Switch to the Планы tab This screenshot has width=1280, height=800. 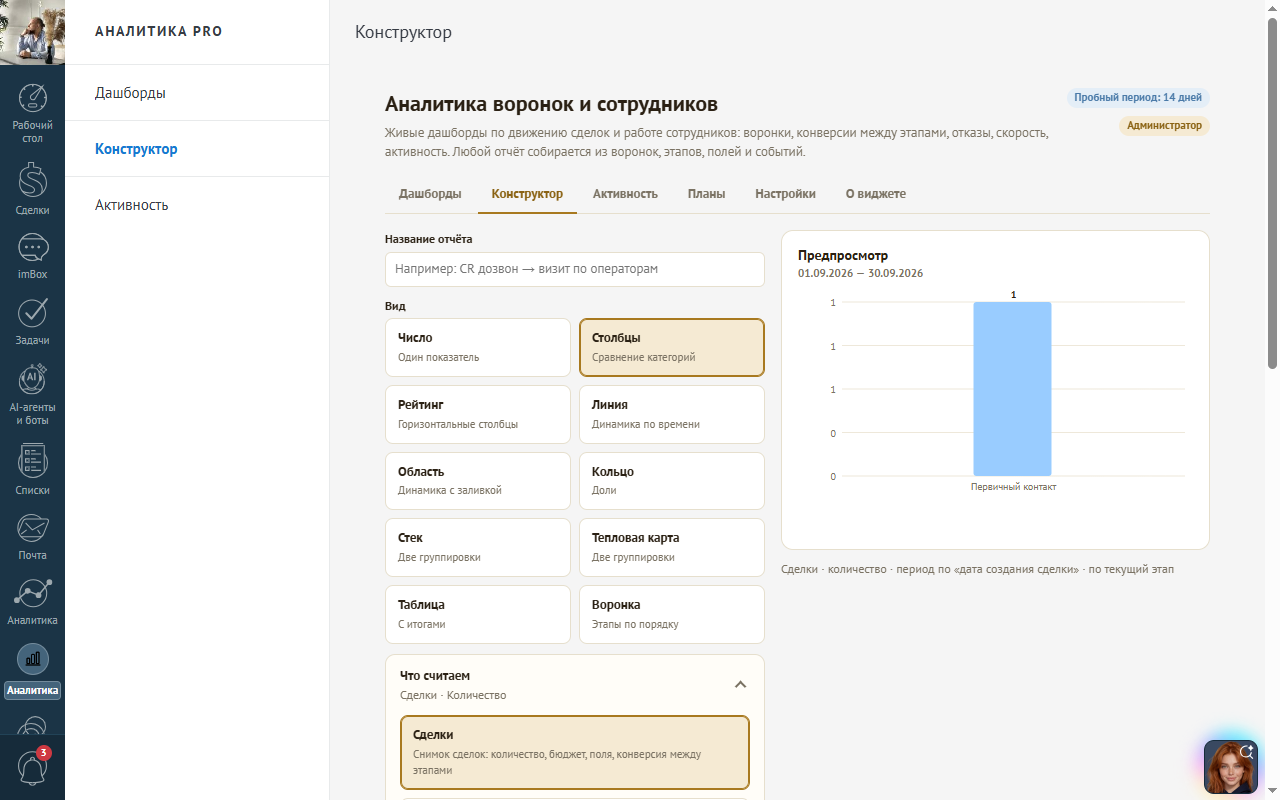pyautogui.click(x=706, y=194)
